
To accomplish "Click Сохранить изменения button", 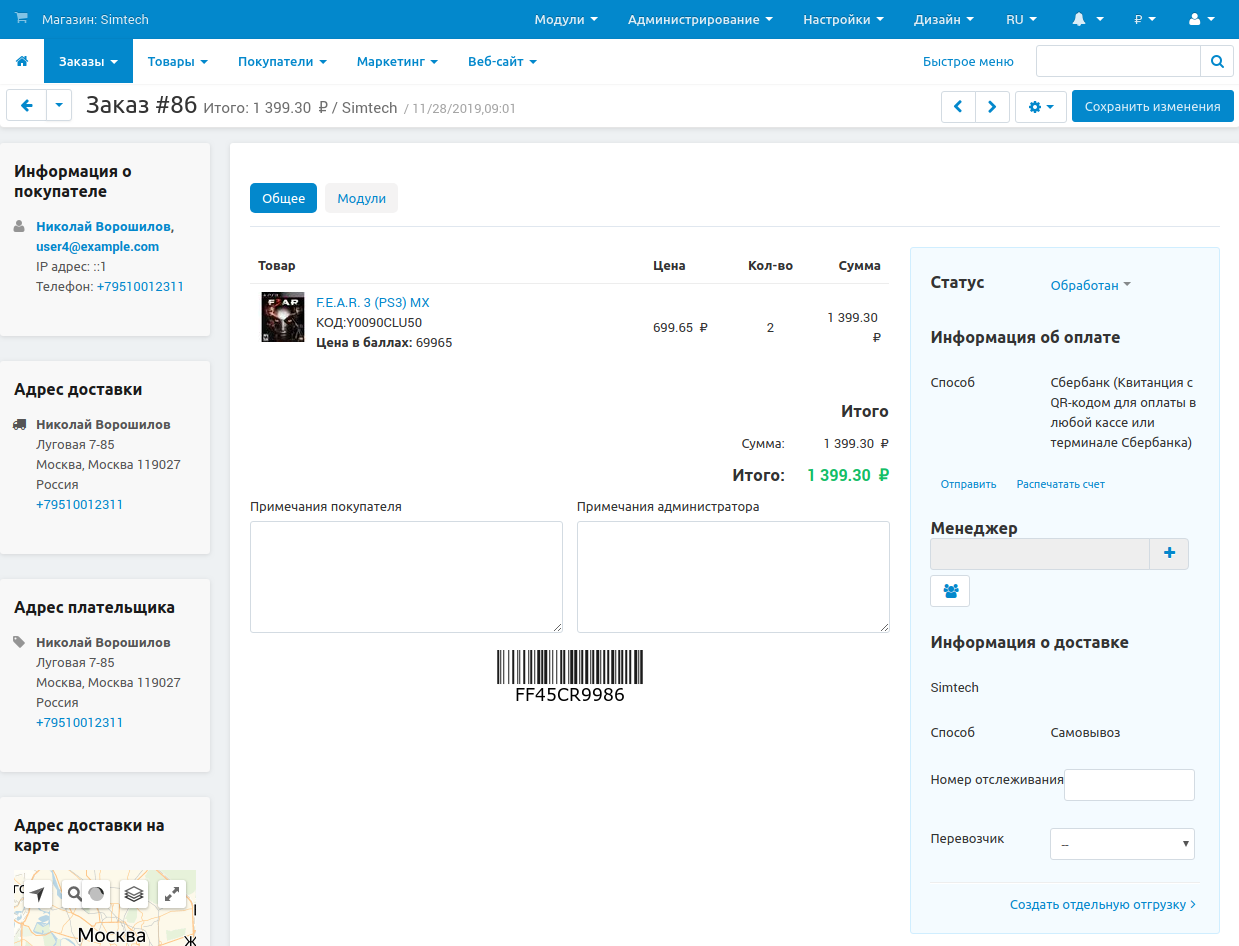I will click(x=1152, y=107).
